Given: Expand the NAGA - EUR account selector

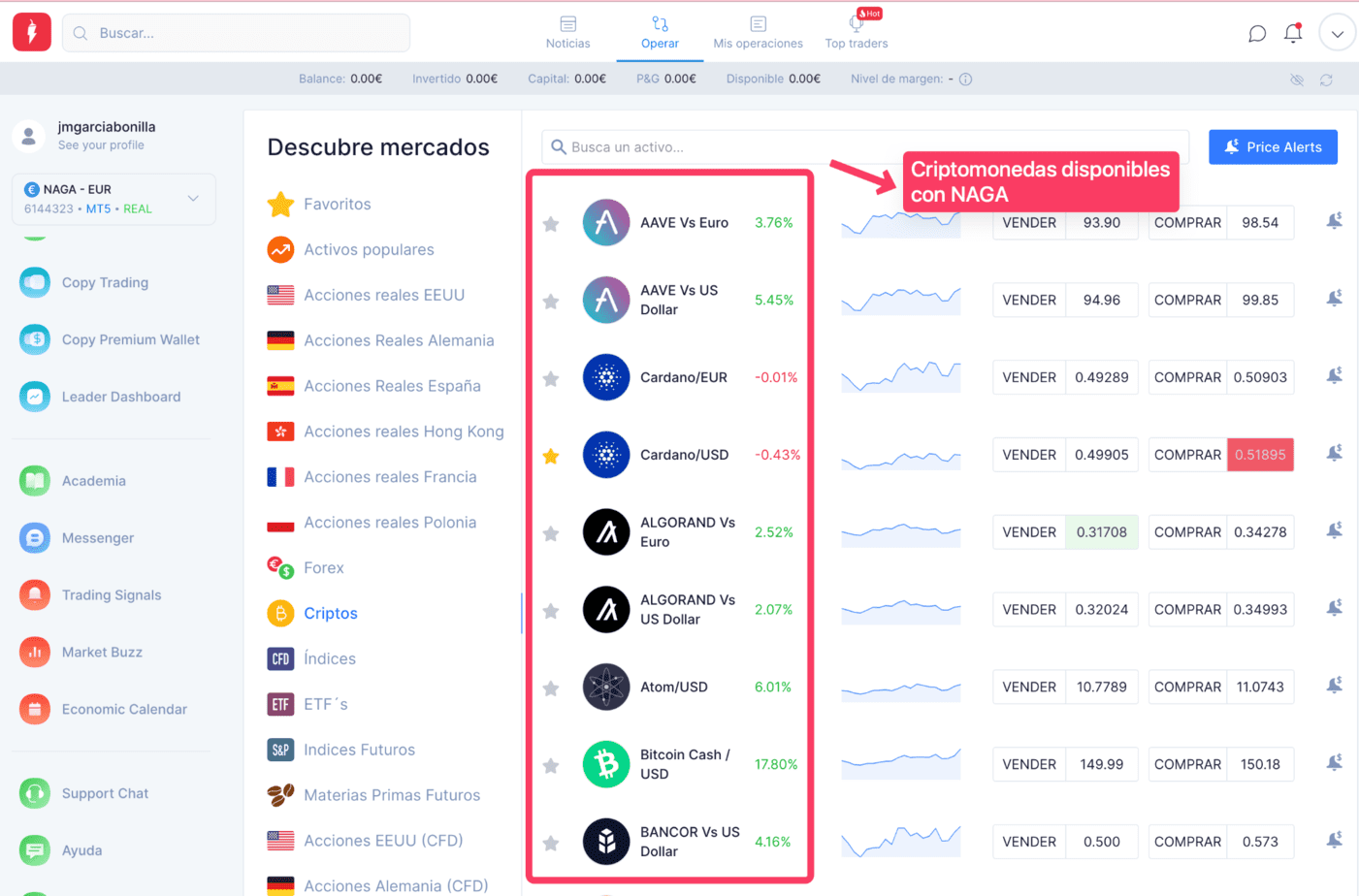Looking at the screenshot, I should click(113, 199).
